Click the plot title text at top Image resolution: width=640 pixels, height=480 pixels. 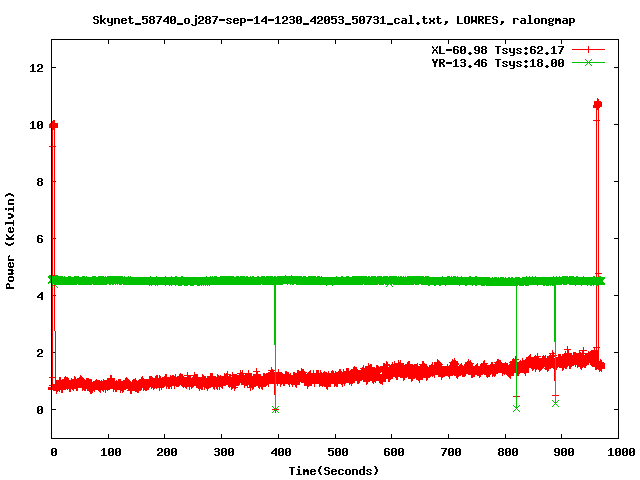coord(333,20)
